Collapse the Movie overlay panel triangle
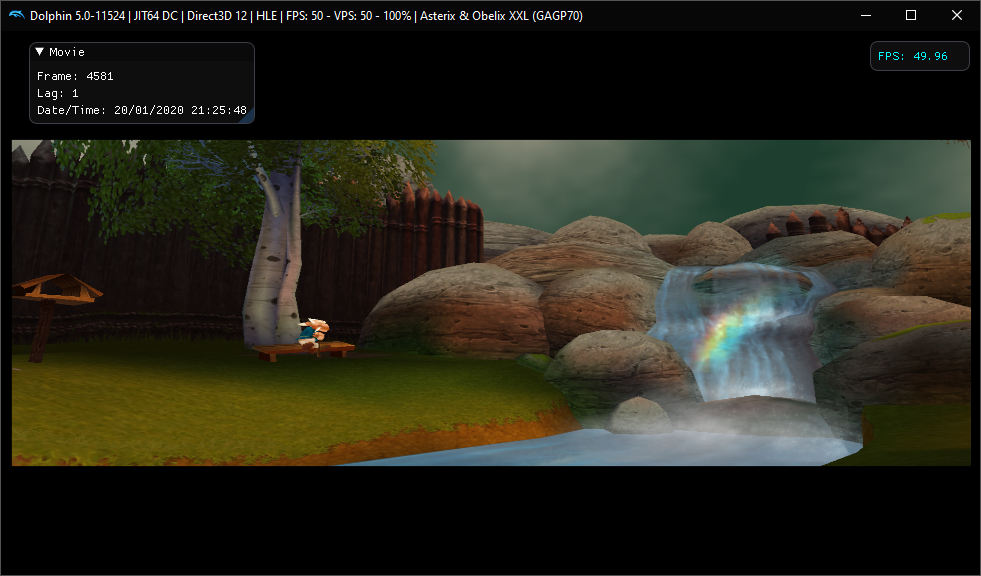 pos(40,52)
